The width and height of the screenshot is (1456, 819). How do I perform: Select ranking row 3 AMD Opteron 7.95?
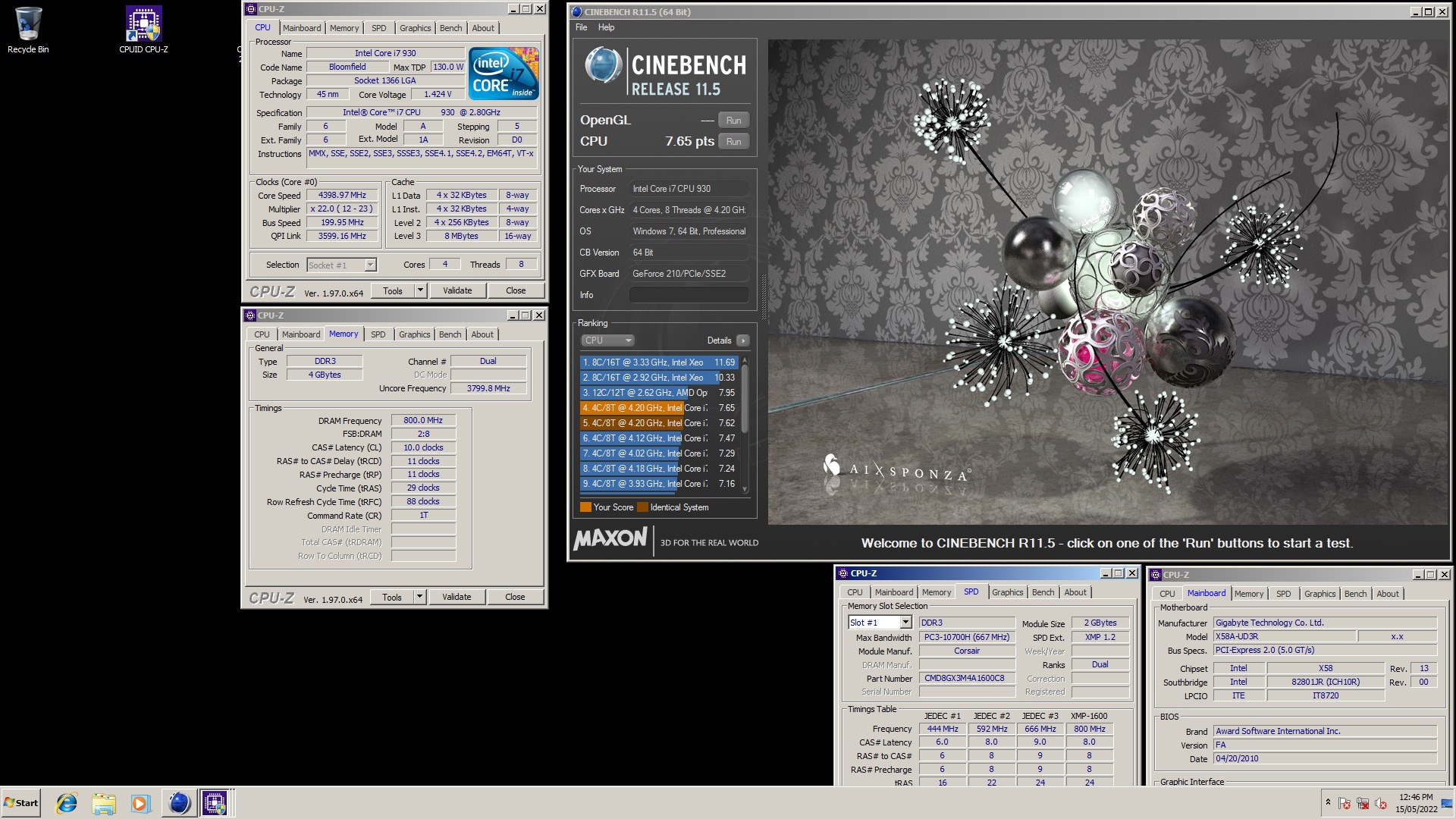click(658, 393)
